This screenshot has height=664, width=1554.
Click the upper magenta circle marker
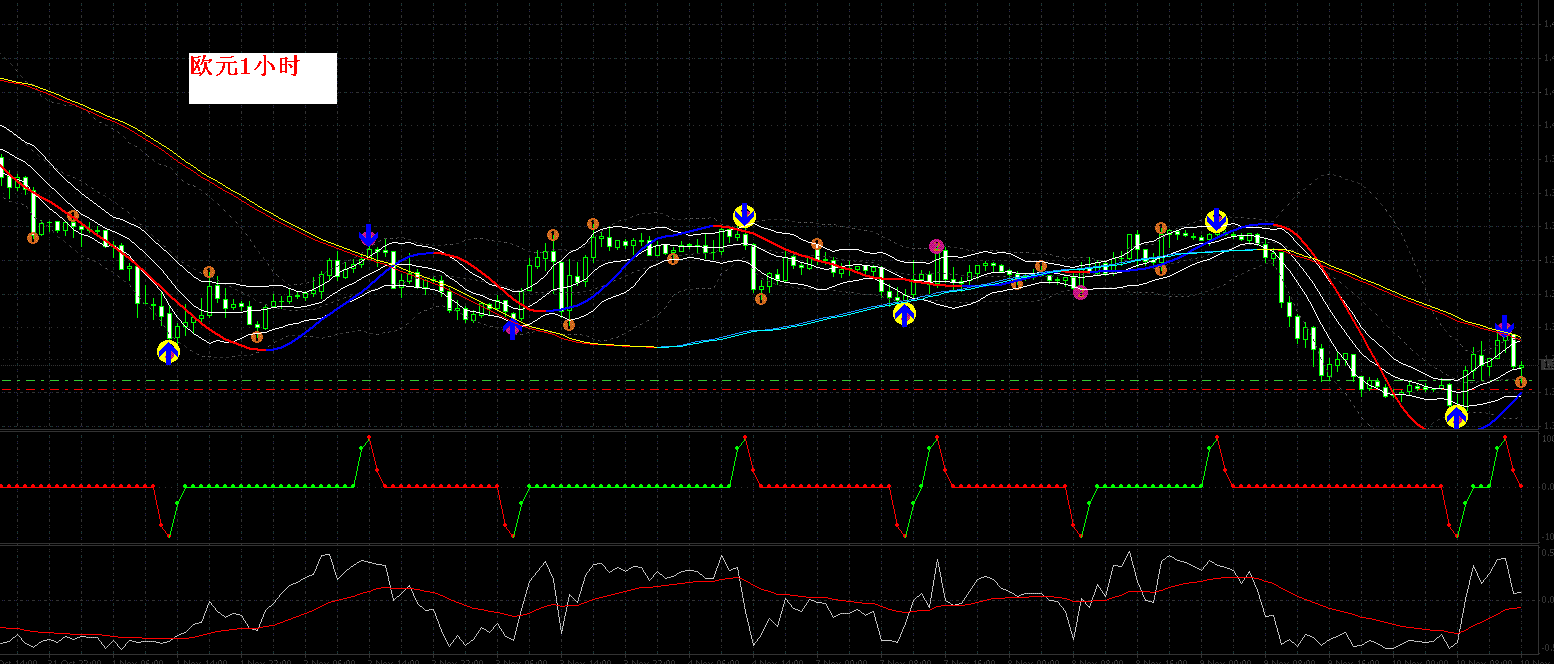936,246
